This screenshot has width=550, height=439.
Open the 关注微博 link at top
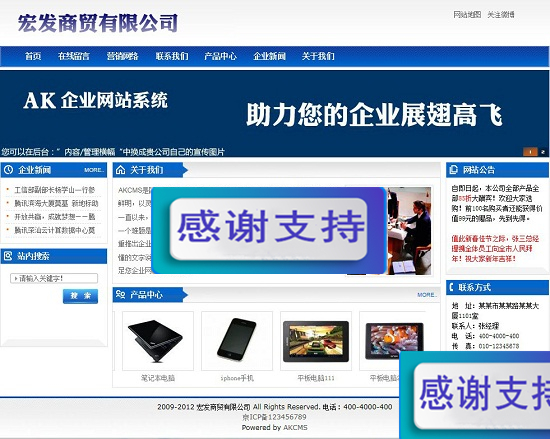(x=501, y=14)
